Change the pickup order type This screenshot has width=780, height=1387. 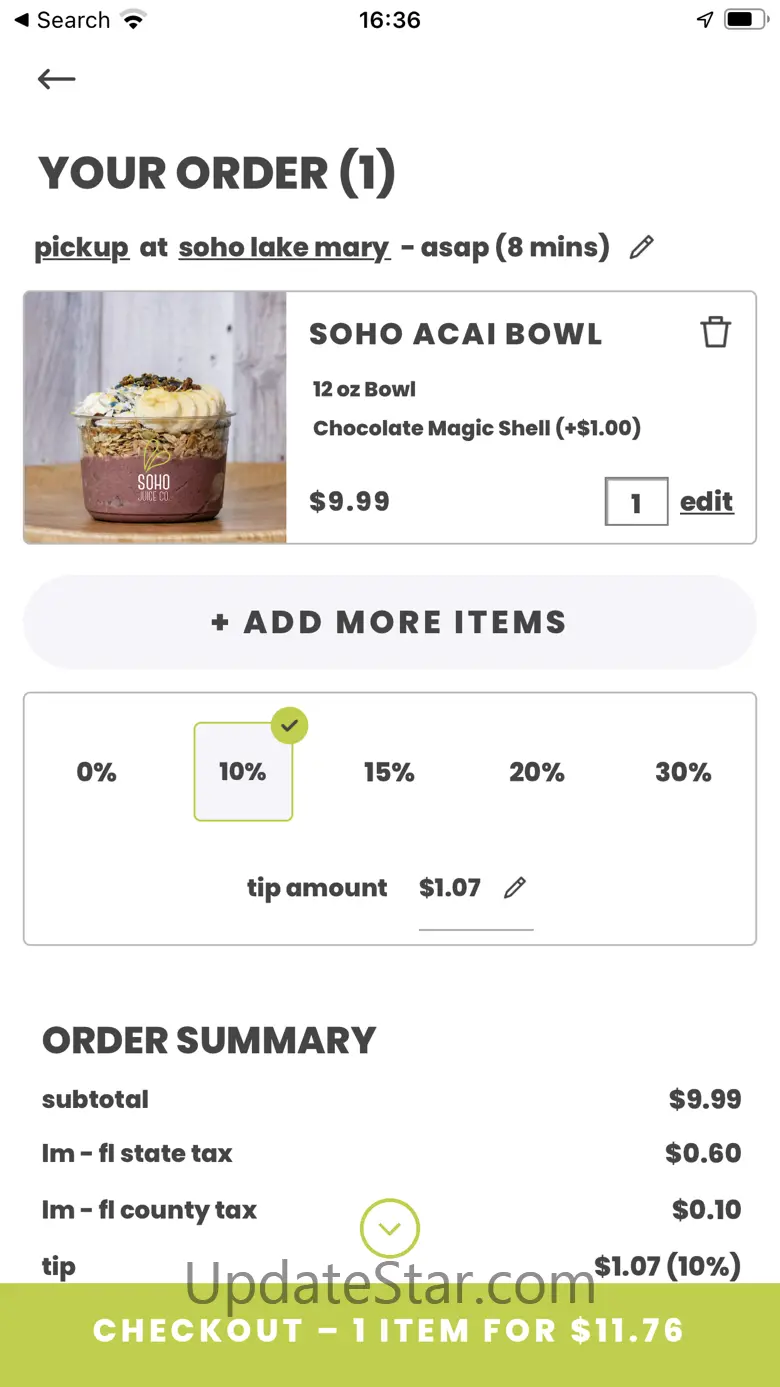[82, 248]
